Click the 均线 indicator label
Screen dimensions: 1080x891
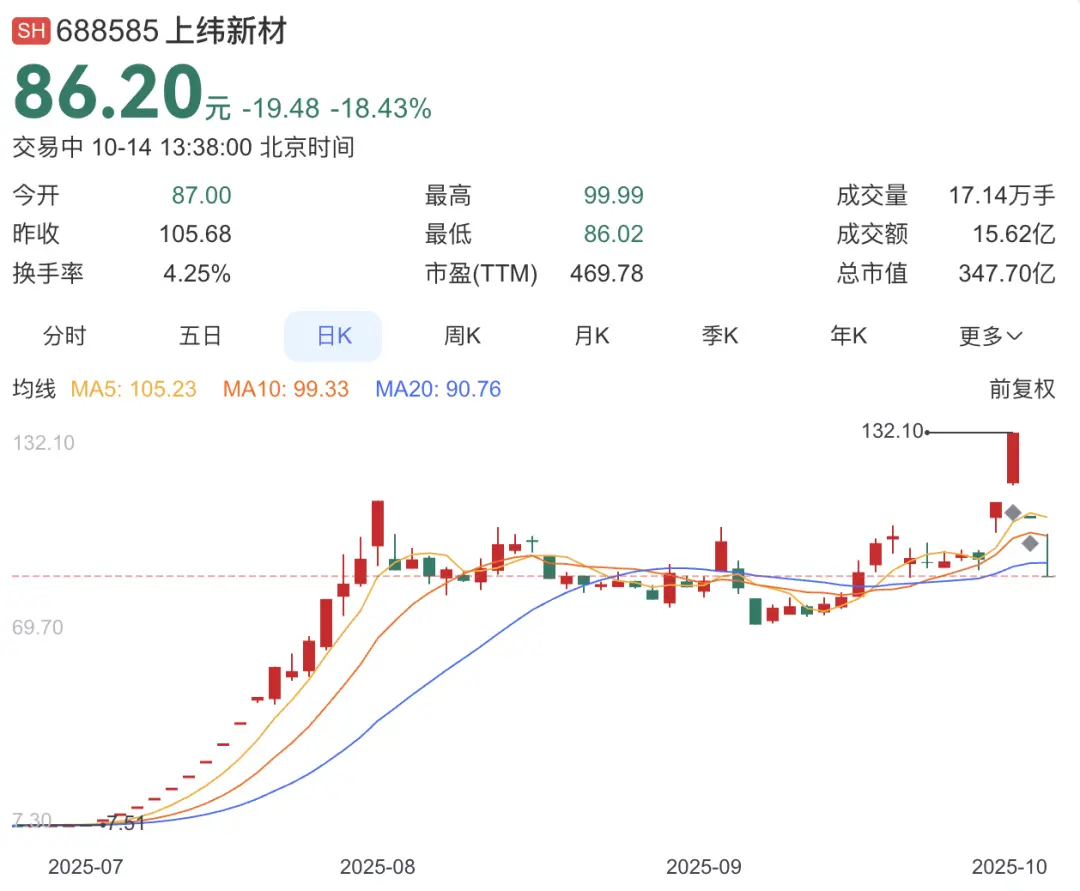pyautogui.click(x=34, y=389)
